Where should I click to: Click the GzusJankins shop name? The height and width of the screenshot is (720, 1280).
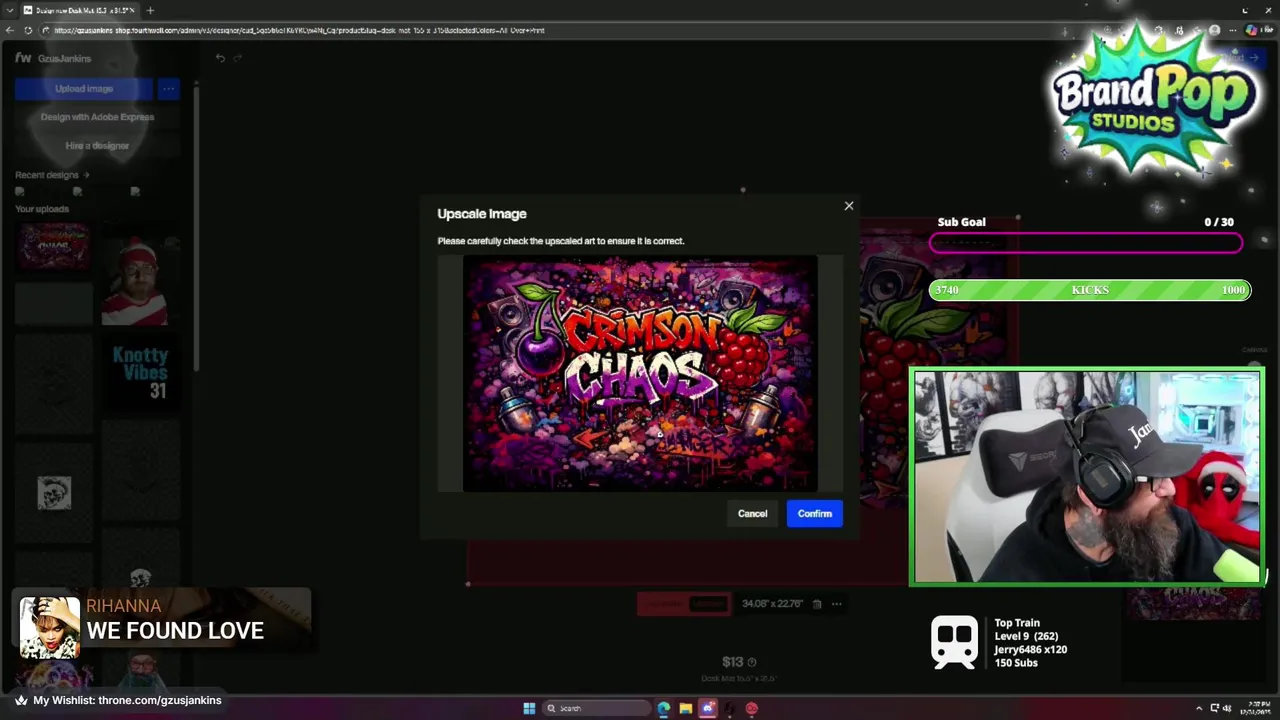(x=64, y=59)
